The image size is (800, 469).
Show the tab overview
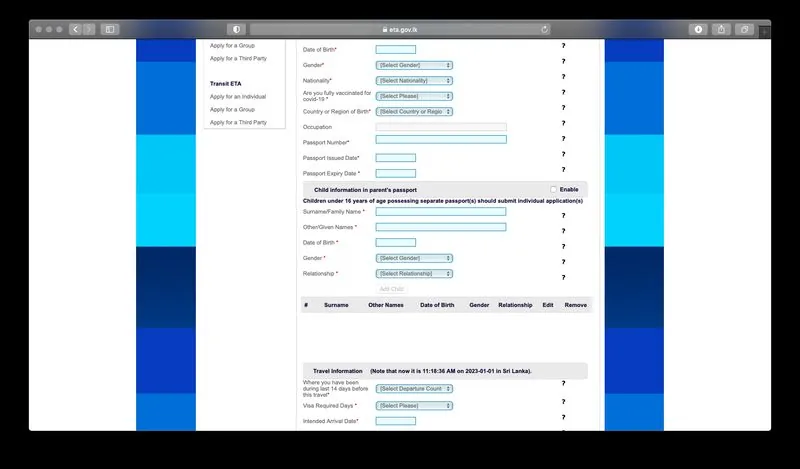pos(745,30)
